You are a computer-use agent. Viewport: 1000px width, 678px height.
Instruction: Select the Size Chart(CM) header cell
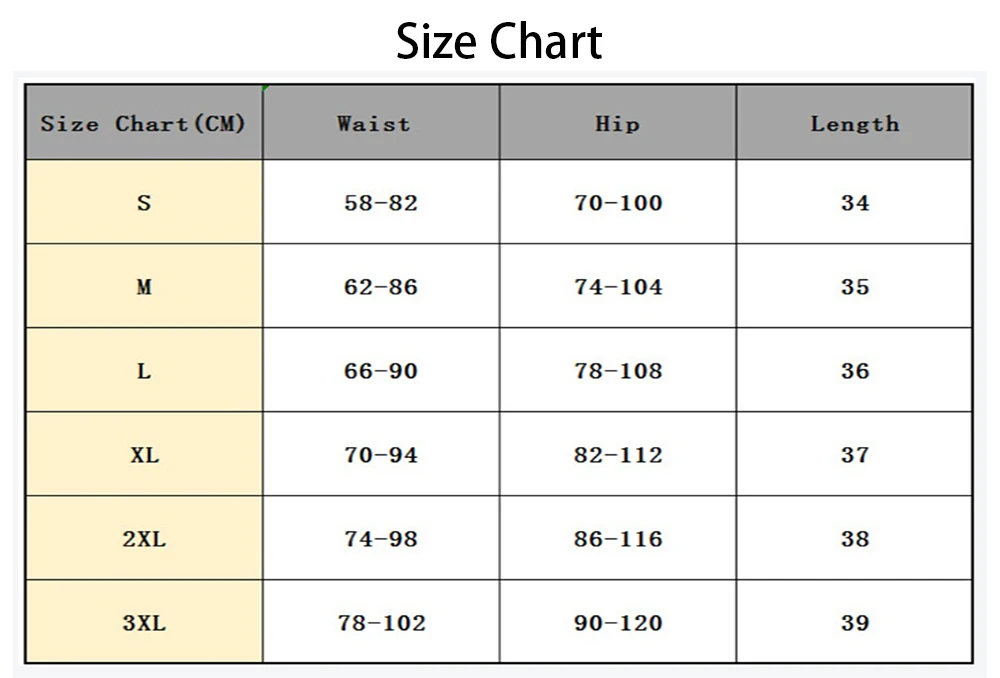click(143, 122)
